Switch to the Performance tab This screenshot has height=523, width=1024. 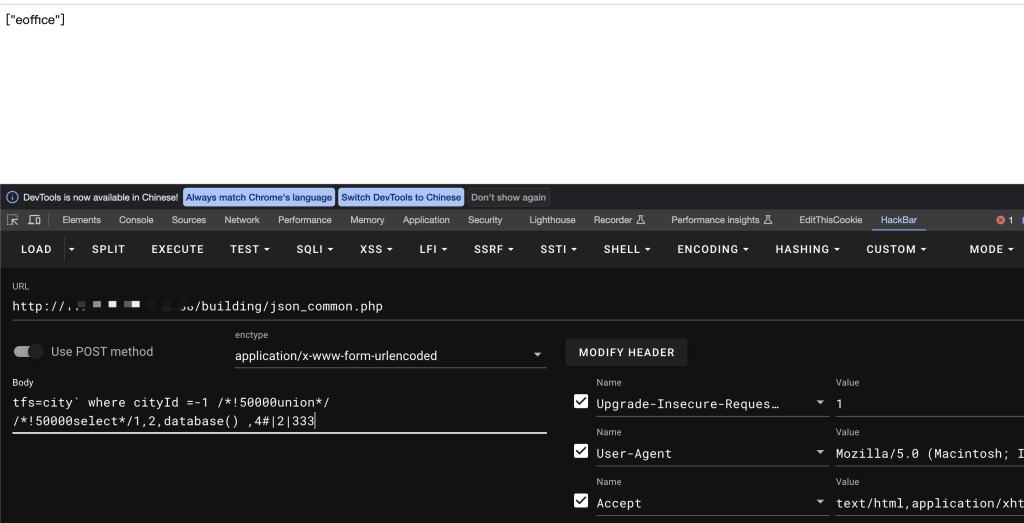304,220
